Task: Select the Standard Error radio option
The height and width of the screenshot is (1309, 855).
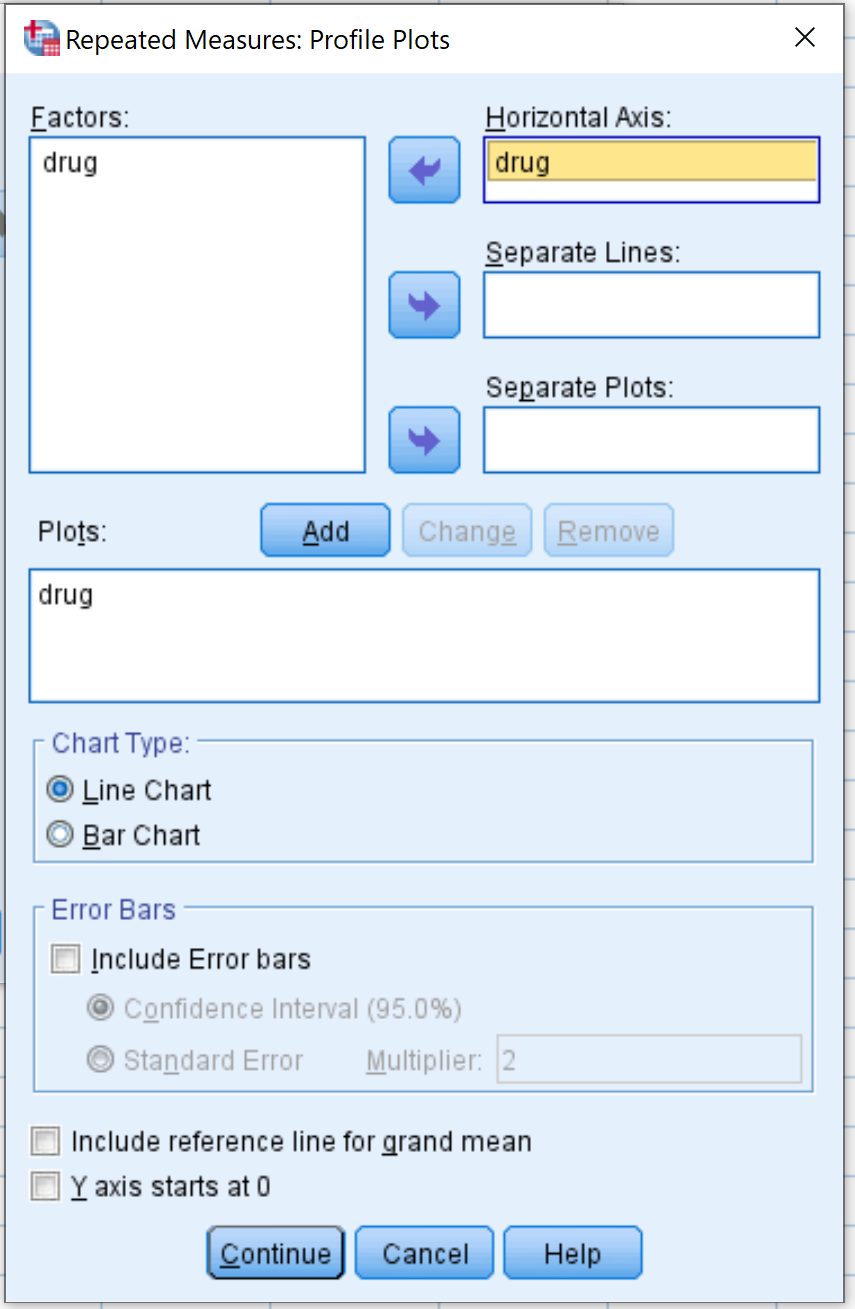Action: pyautogui.click(x=100, y=1060)
